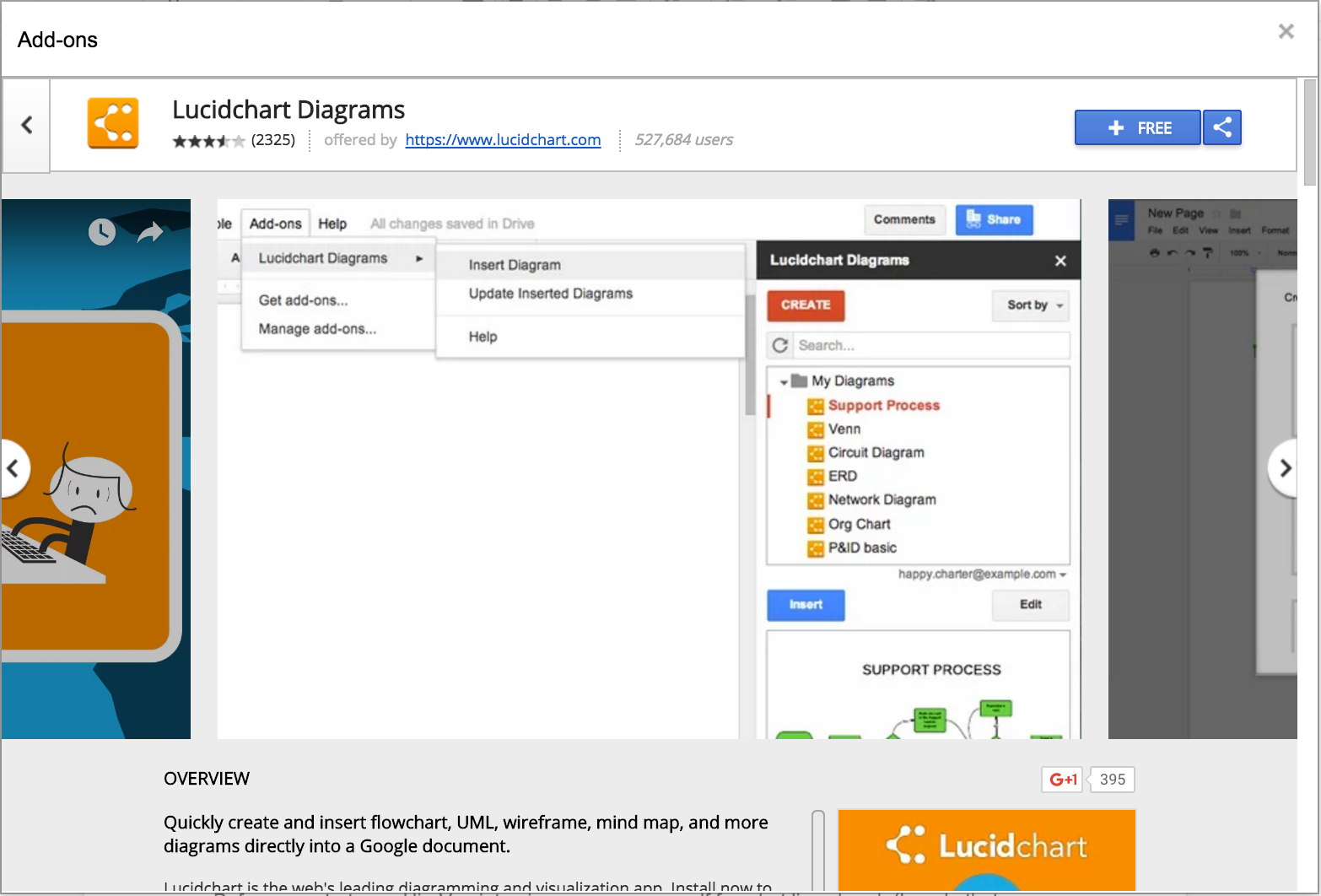Click the watch later clock icon on video
Viewport: 1321px width, 896px height.
(102, 231)
